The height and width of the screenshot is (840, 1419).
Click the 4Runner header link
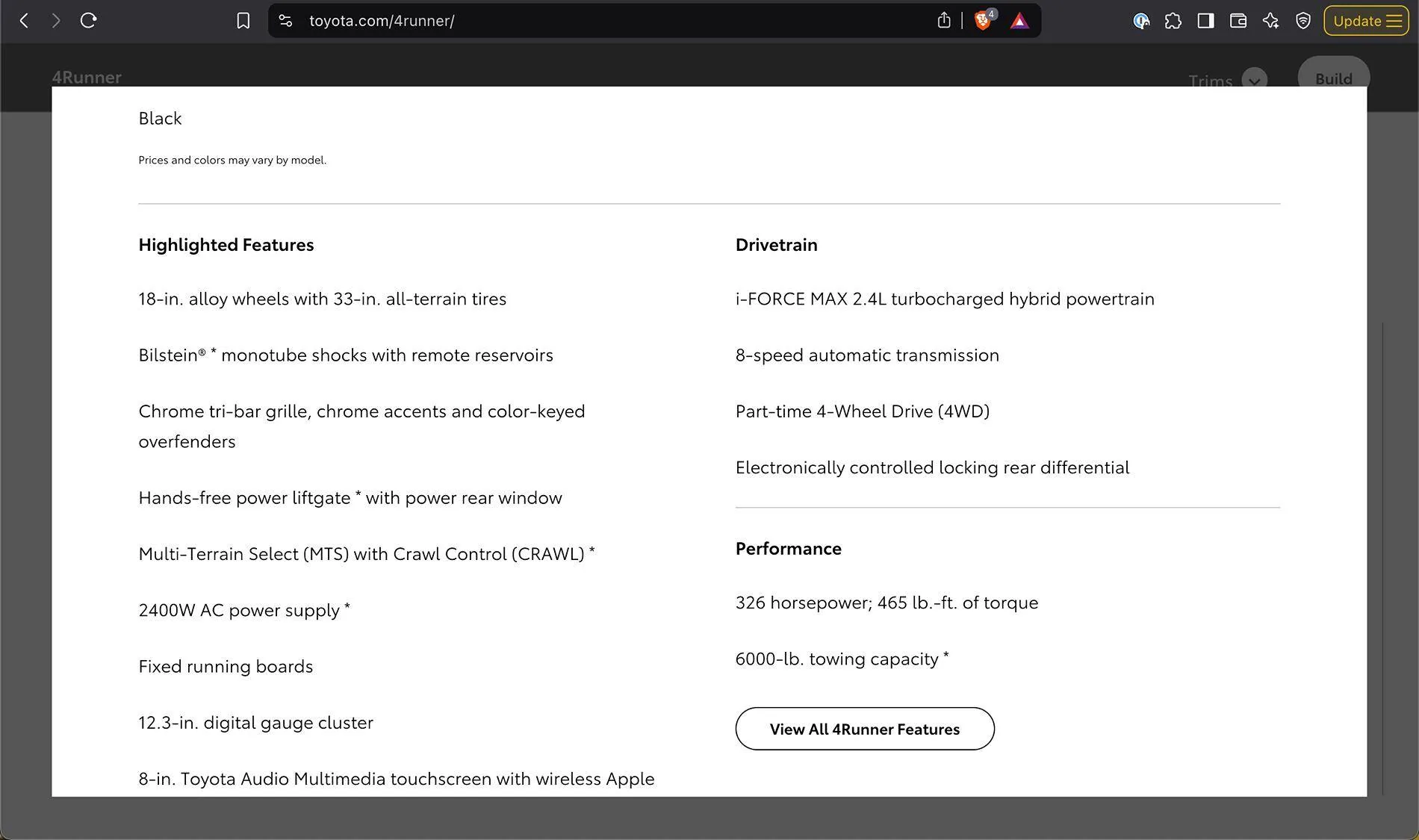click(87, 77)
